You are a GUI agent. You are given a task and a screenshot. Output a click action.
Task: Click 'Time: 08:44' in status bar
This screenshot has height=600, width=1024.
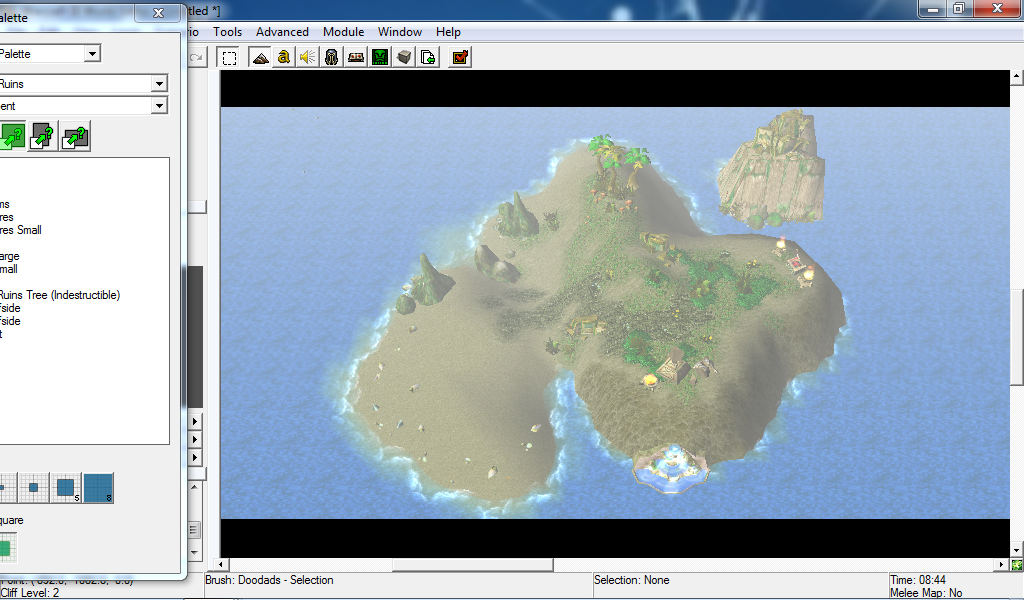point(918,580)
